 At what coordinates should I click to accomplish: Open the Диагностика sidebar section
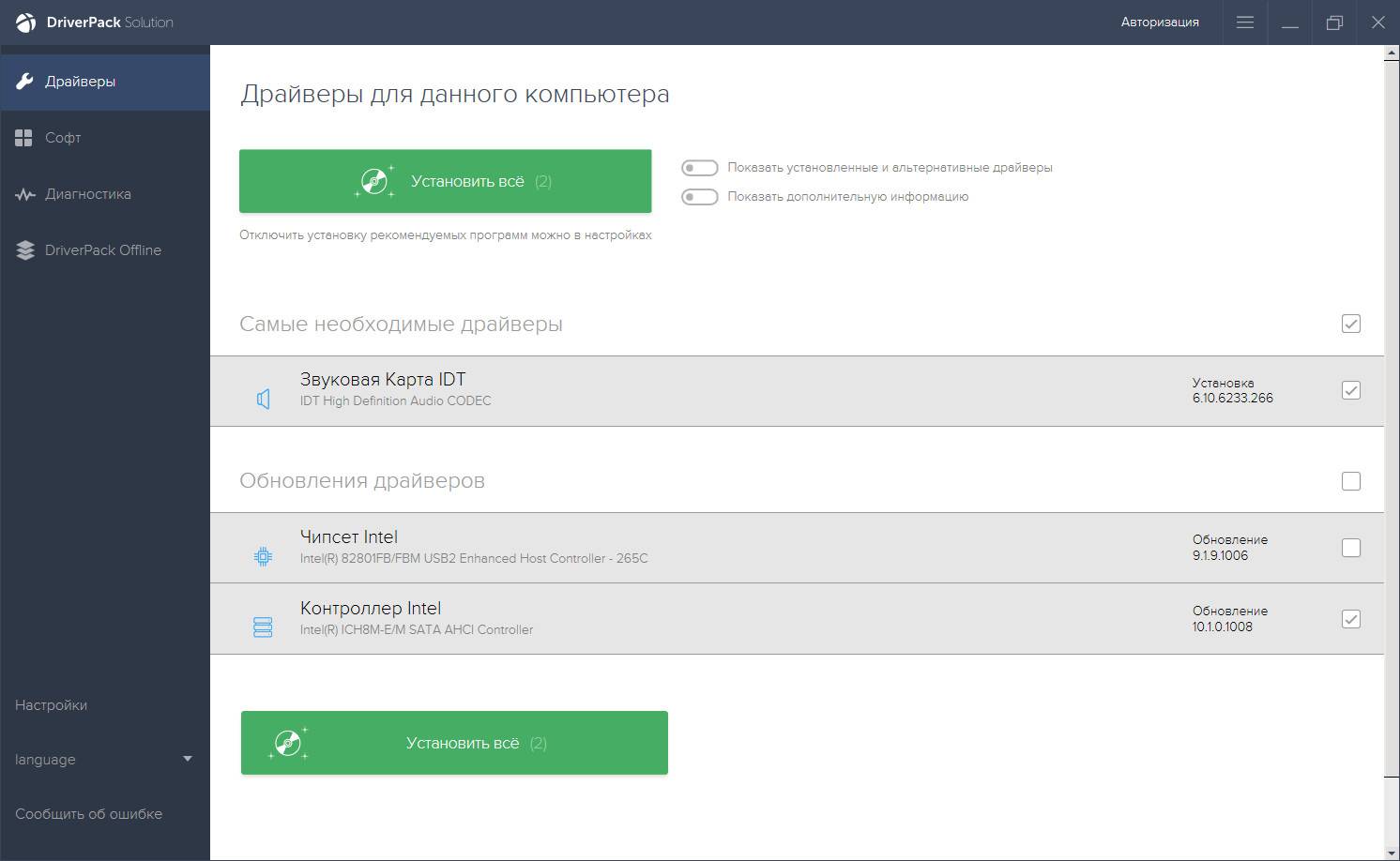105,194
